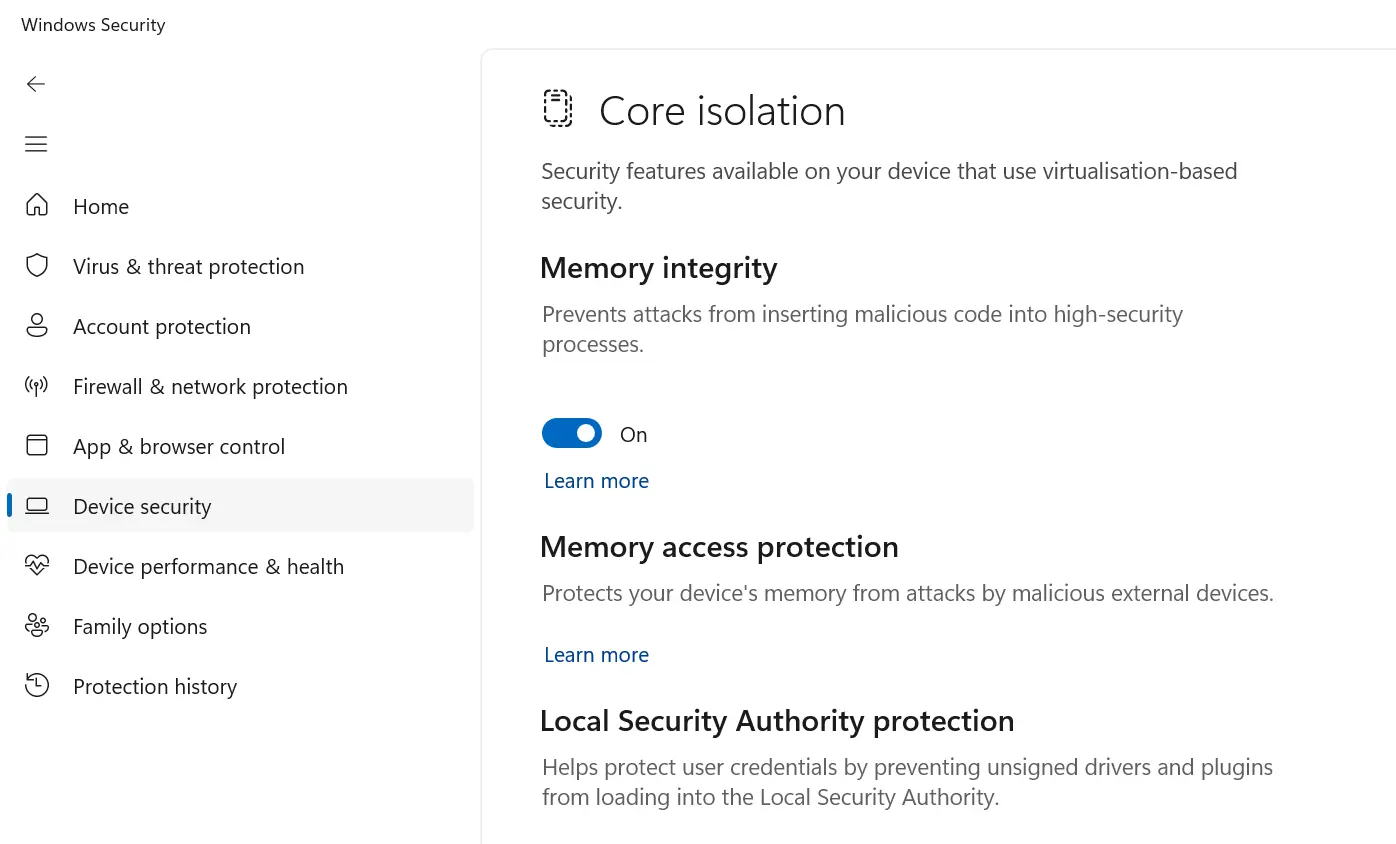The height and width of the screenshot is (844, 1396).
Task: Open the hamburger navigation menu
Action: point(36,144)
